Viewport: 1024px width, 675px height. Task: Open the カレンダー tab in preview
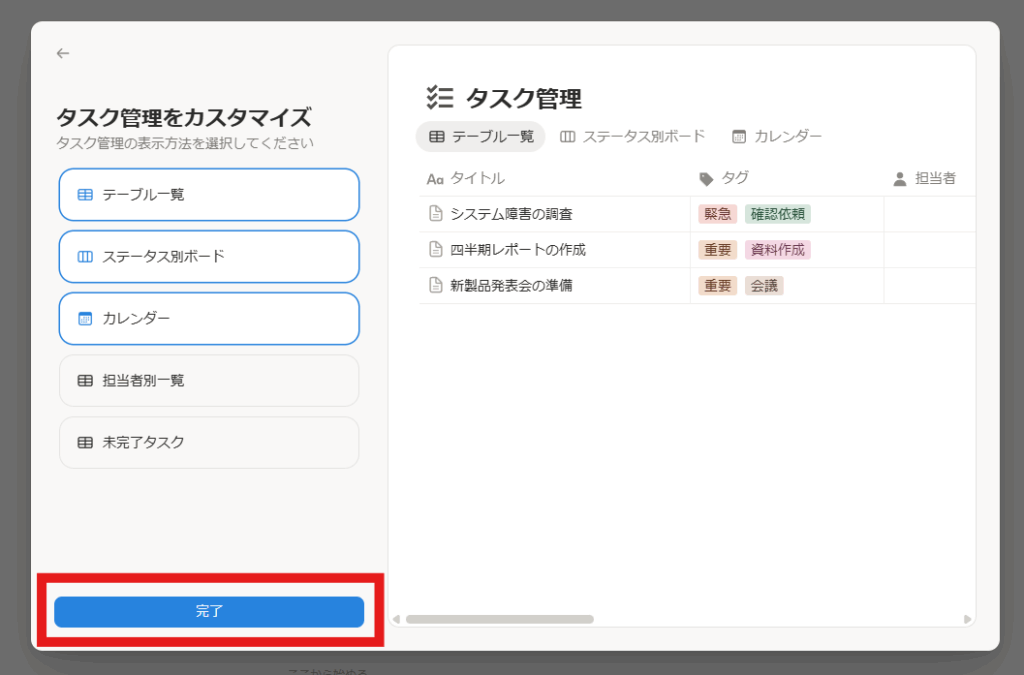(x=777, y=136)
